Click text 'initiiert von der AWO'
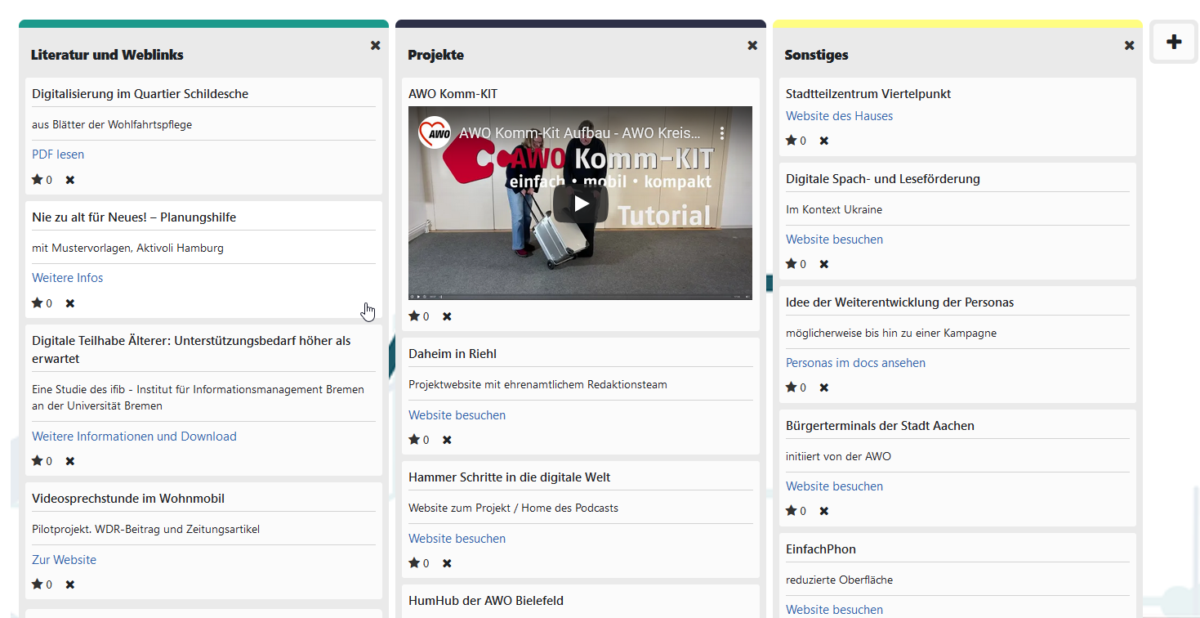This screenshot has height=618, width=1200. tap(838, 456)
